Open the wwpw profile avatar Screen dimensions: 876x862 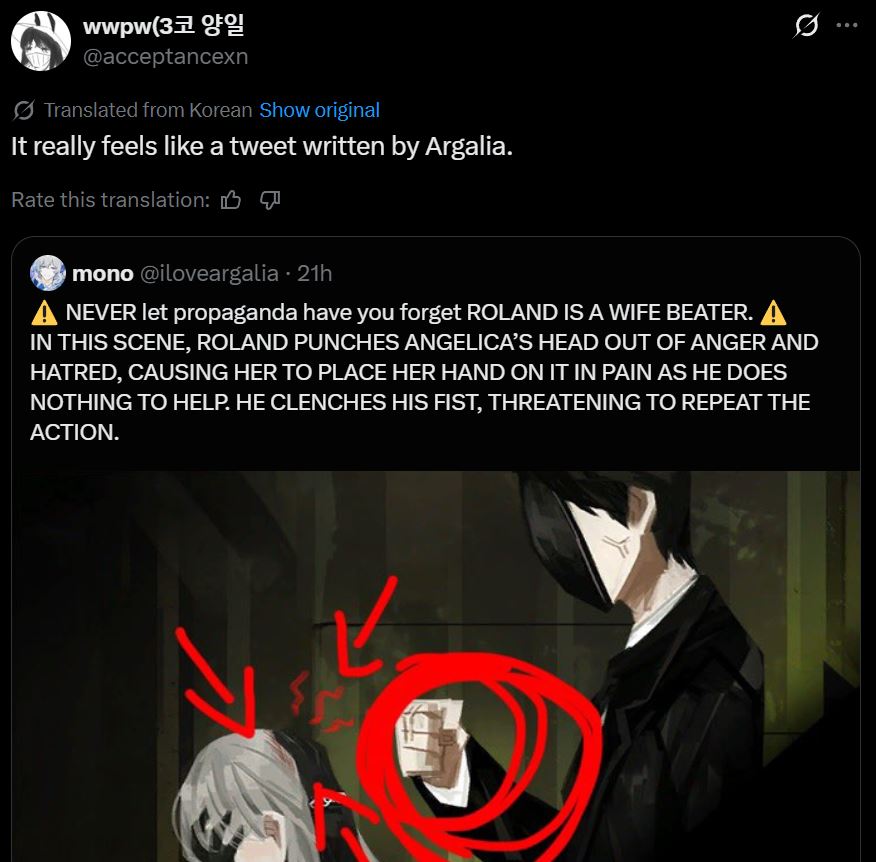[41, 41]
